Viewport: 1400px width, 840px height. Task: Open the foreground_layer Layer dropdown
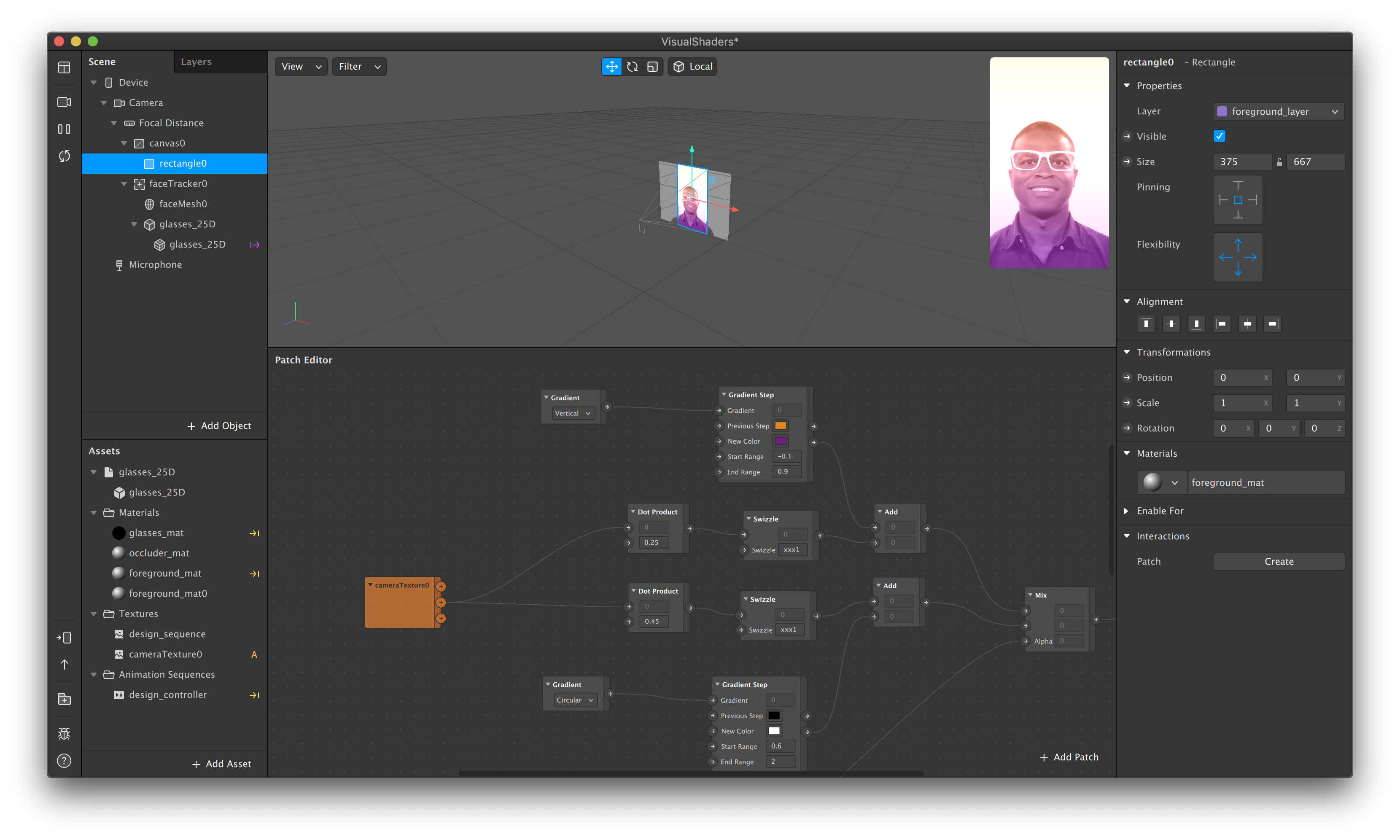pos(1278,111)
